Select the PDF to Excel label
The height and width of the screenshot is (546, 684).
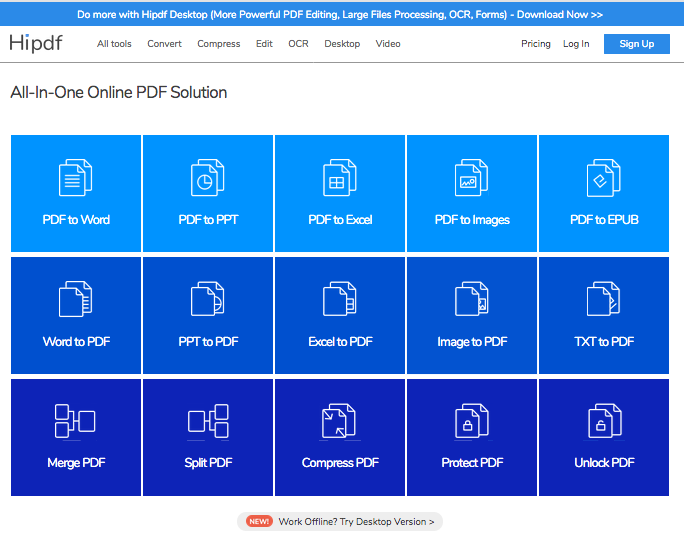[x=340, y=219]
